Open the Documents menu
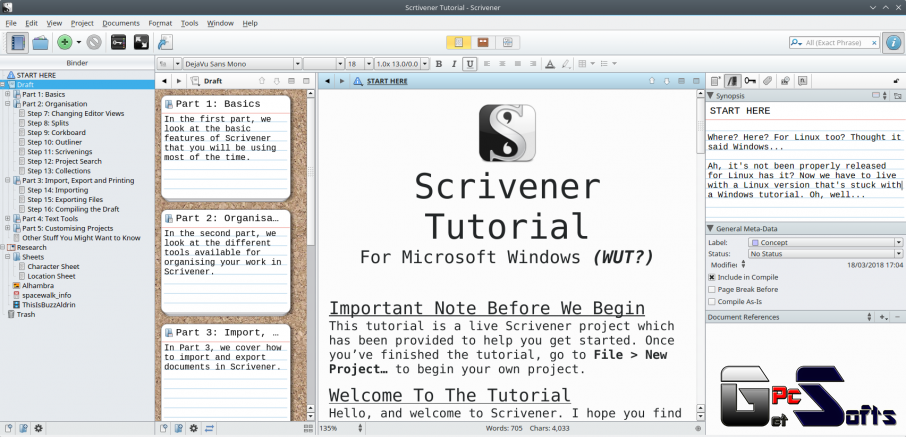This screenshot has height=437, width=906. tap(121, 23)
